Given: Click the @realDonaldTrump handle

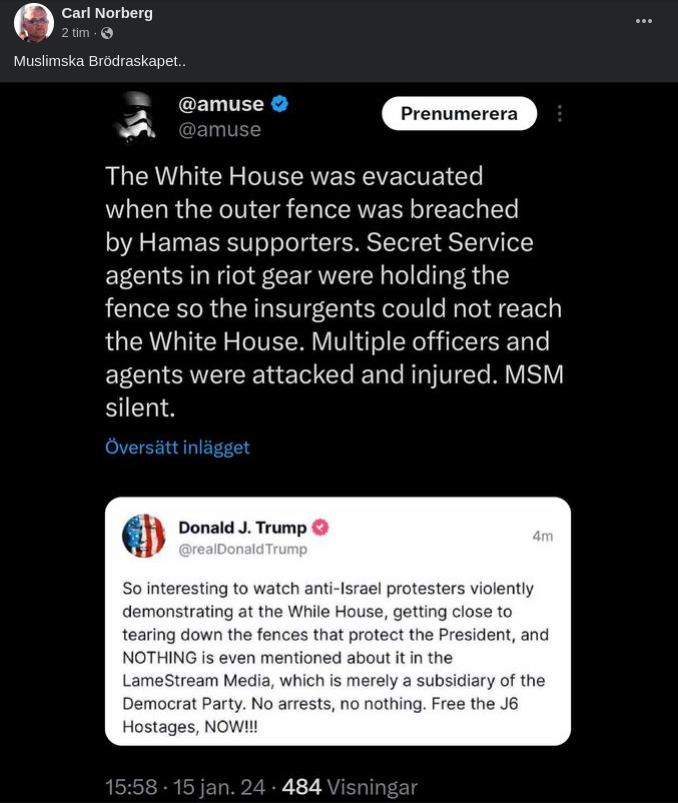Looking at the screenshot, I should 242,549.
